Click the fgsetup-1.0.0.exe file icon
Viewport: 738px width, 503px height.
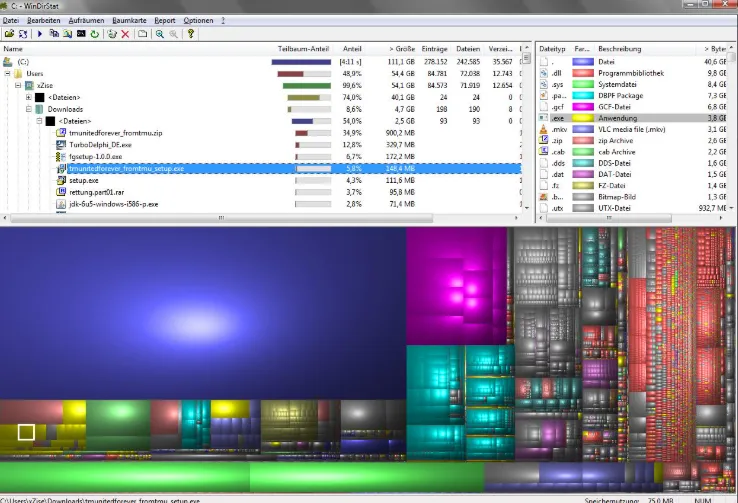(61, 157)
